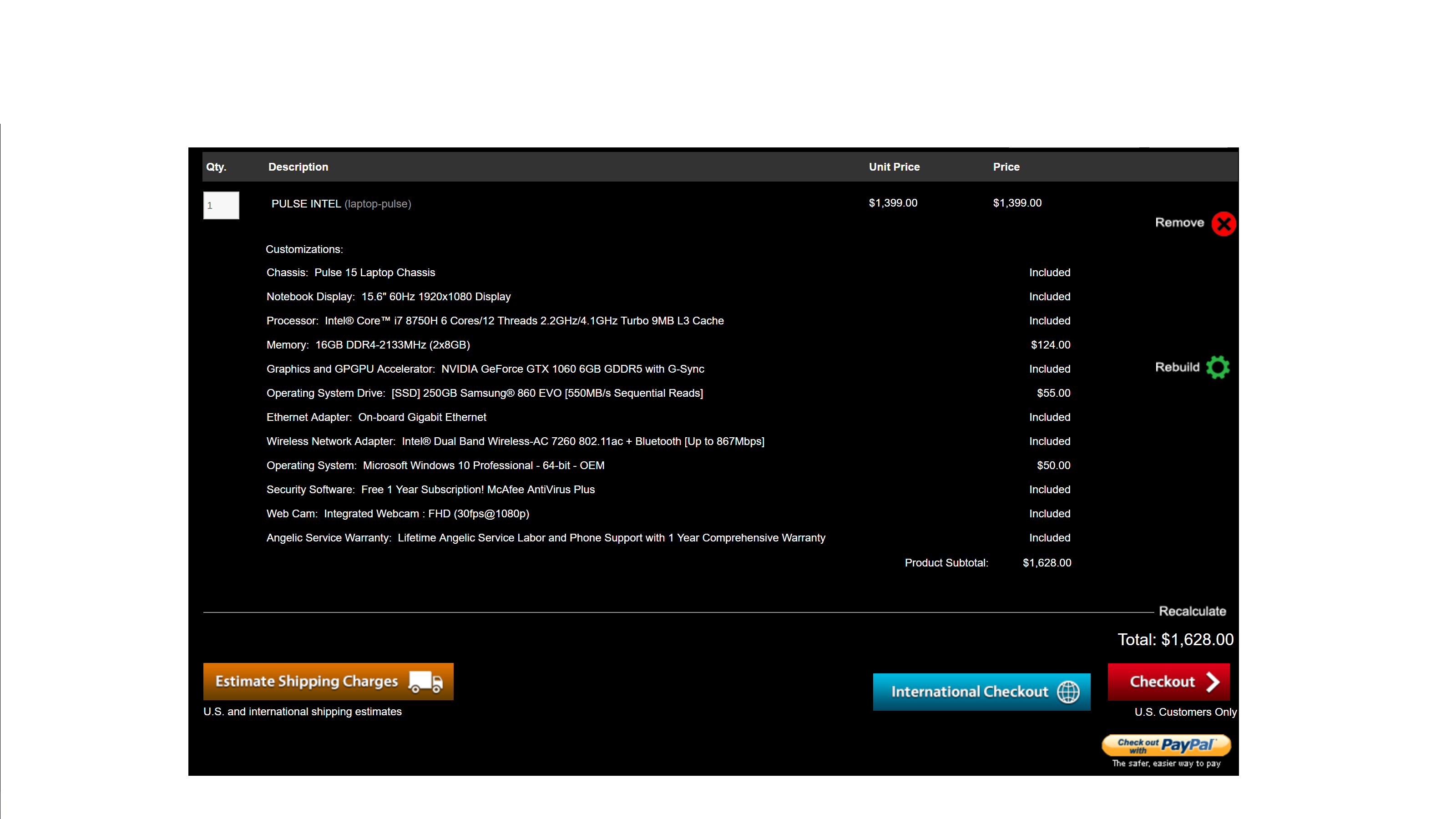Click the Memory 16GB DDR4-2133MHz row
This screenshot has height=819, width=1456.
pos(368,345)
